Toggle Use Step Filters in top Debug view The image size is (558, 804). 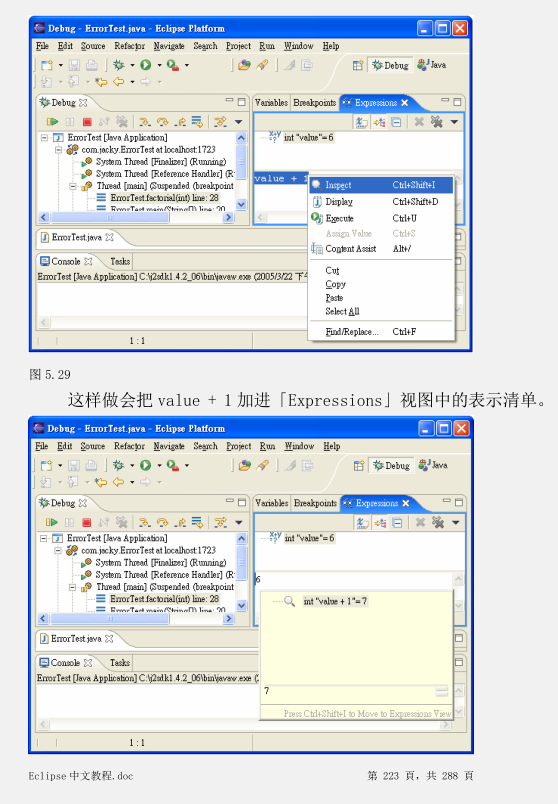[x=221, y=122]
